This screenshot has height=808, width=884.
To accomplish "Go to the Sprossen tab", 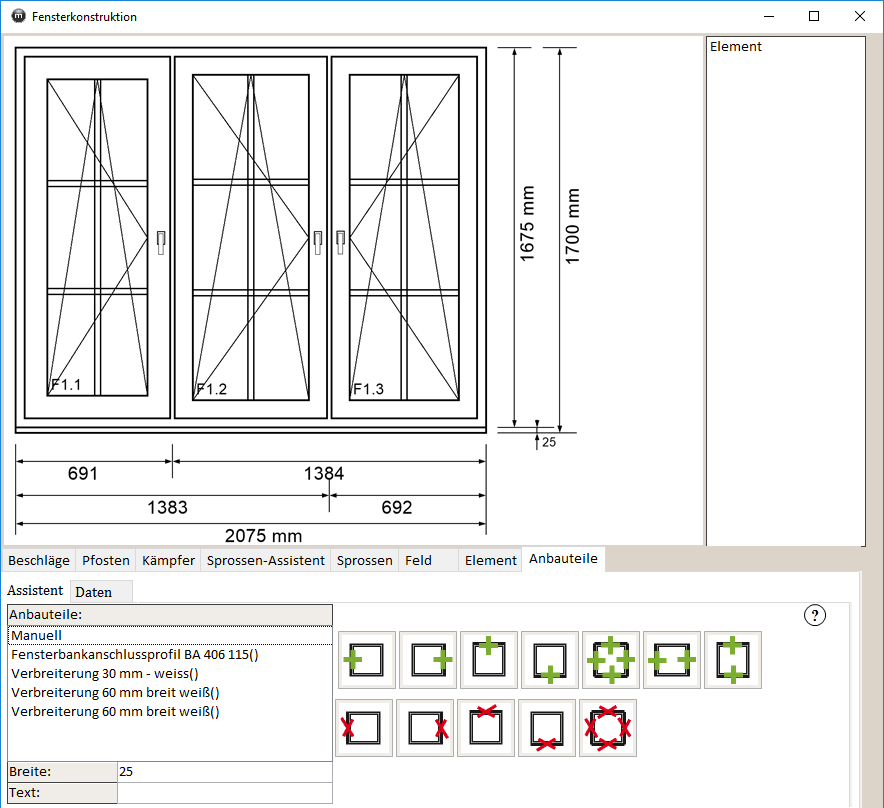I will pyautogui.click(x=365, y=560).
